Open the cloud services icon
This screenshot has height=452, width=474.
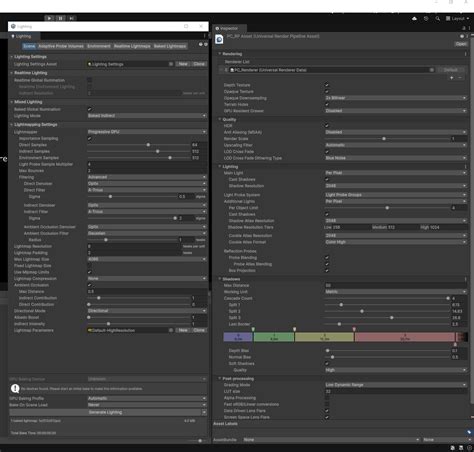pos(414,19)
